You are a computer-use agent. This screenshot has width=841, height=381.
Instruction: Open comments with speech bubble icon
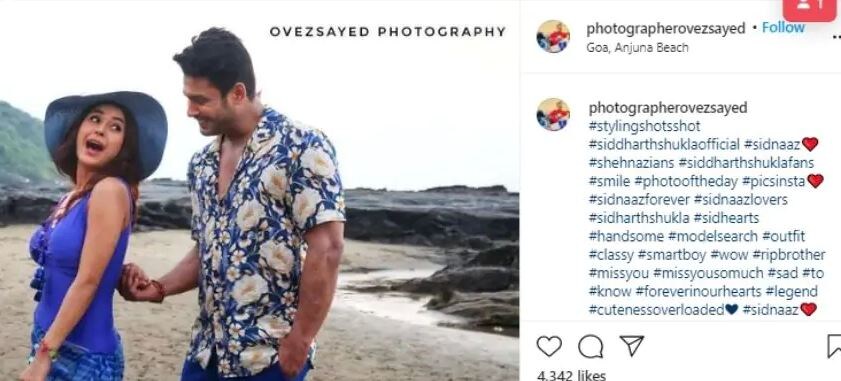pos(591,347)
